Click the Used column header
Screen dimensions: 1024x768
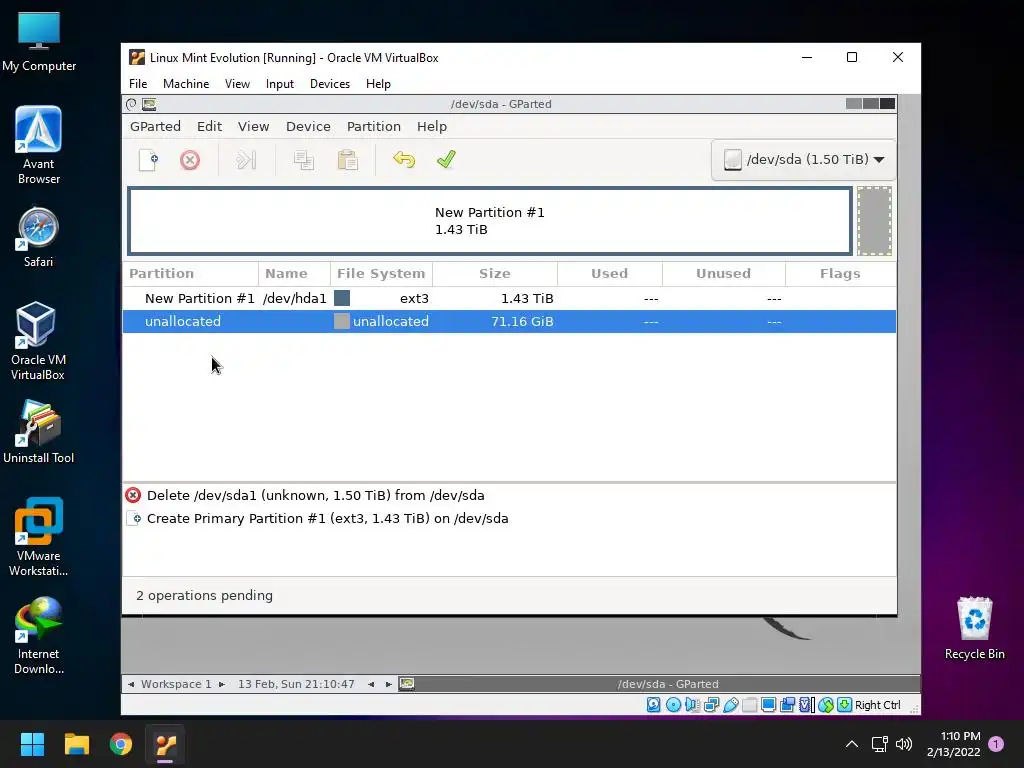click(x=609, y=274)
